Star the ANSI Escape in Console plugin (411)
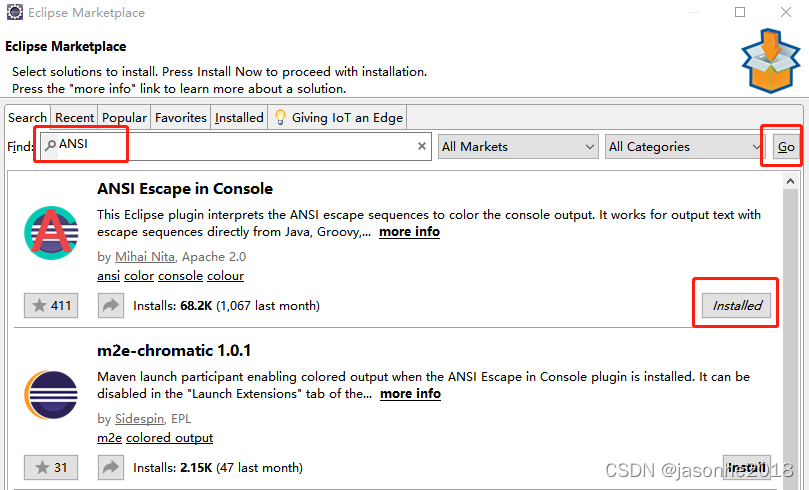The height and width of the screenshot is (490, 809). pos(51,305)
